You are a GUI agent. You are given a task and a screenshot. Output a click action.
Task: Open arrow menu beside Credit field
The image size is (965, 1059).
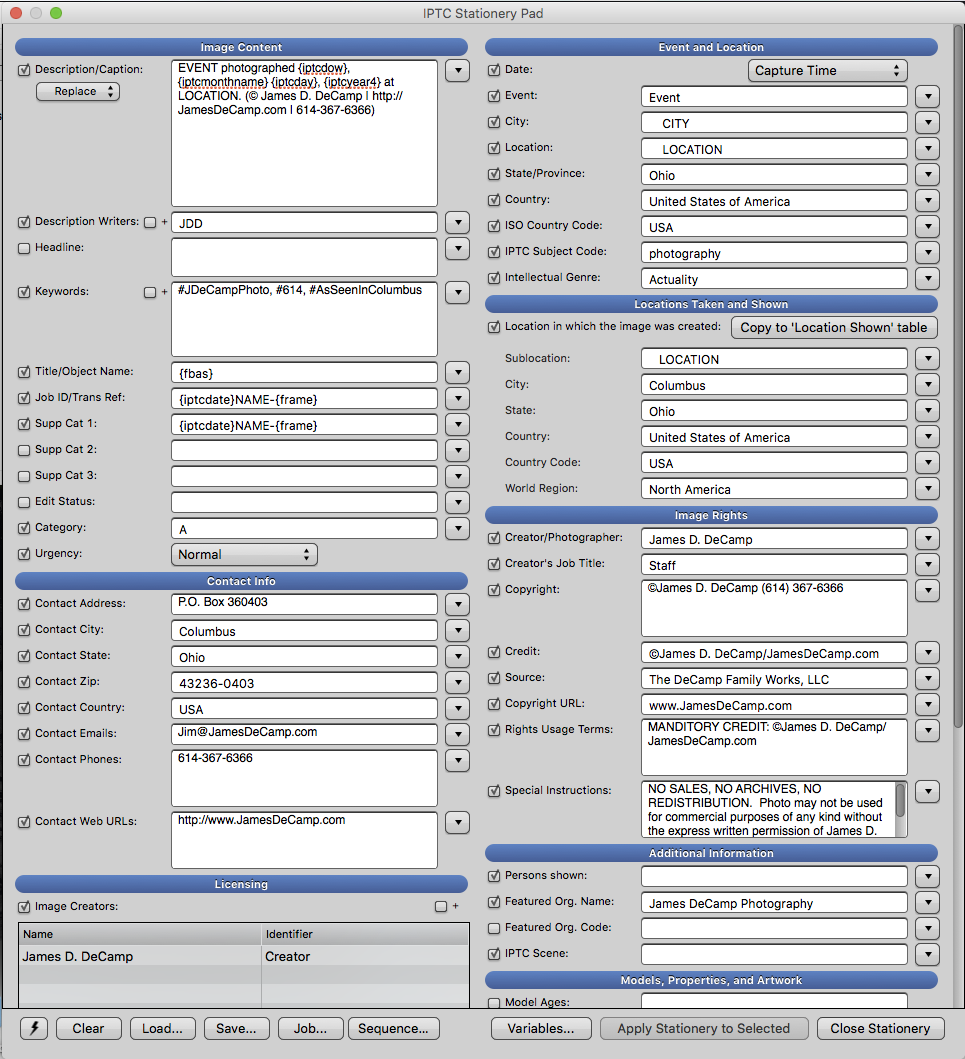tap(928, 652)
